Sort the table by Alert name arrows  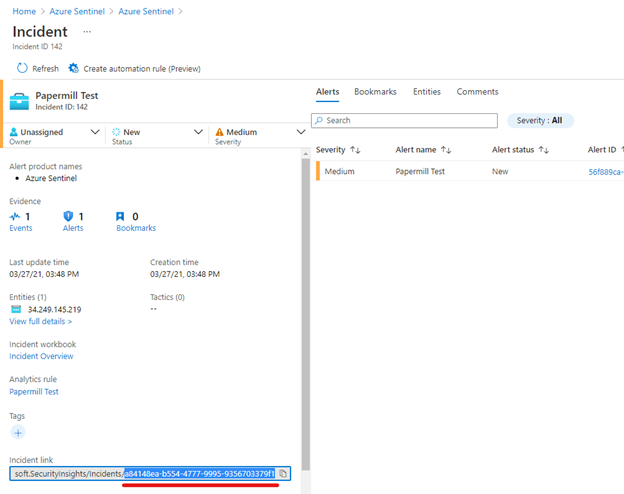click(x=446, y=150)
